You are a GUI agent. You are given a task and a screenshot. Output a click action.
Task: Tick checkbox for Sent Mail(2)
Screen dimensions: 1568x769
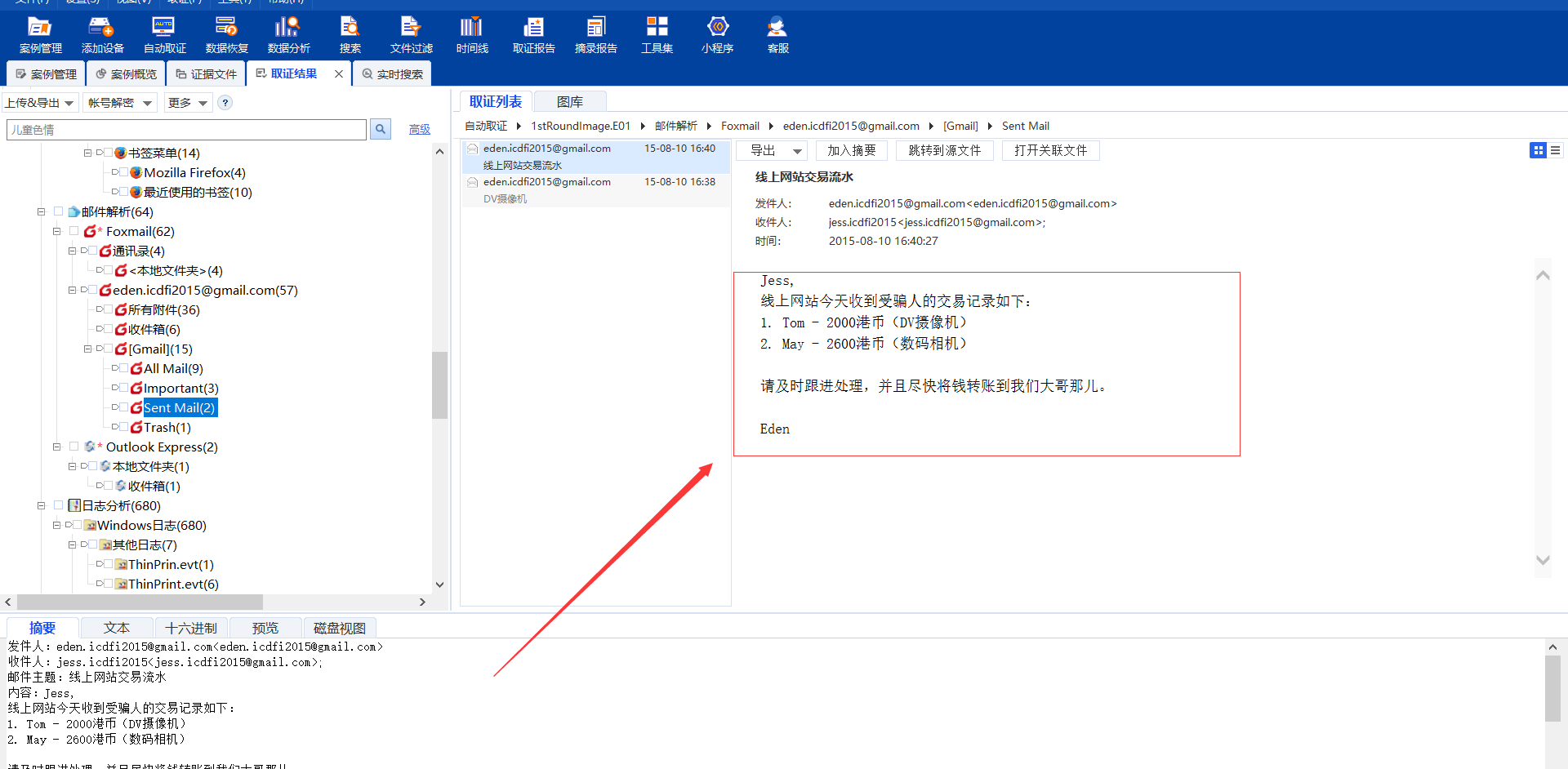(124, 407)
